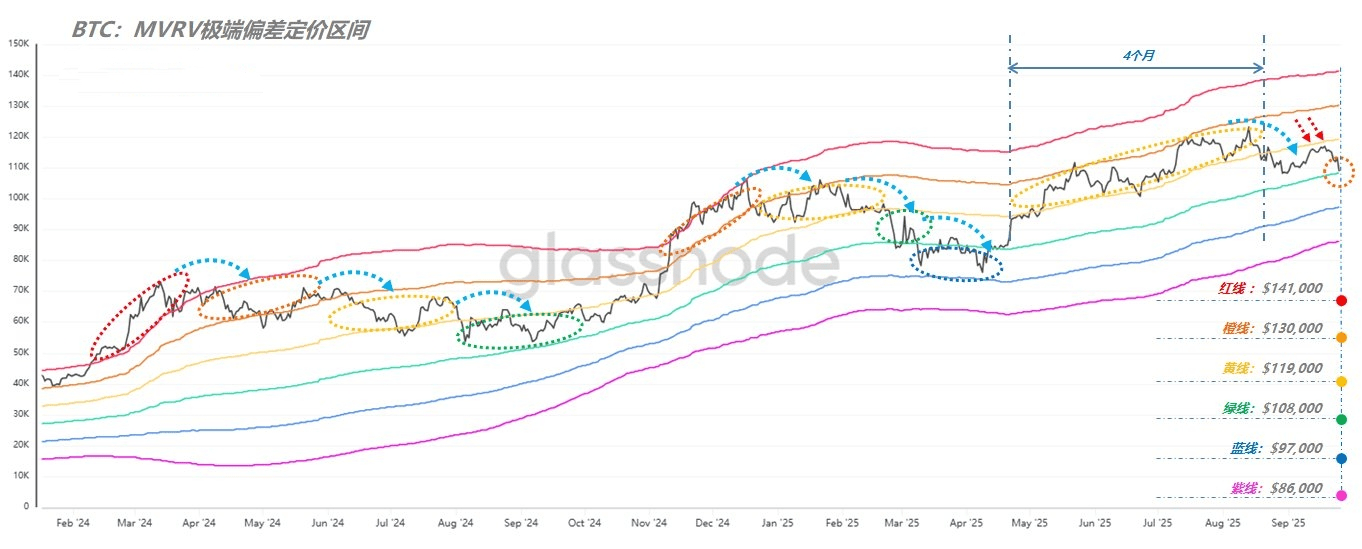Click the yellow dot beside 黄线 $119,000
Screen dimensions: 1362x549
point(1341,382)
